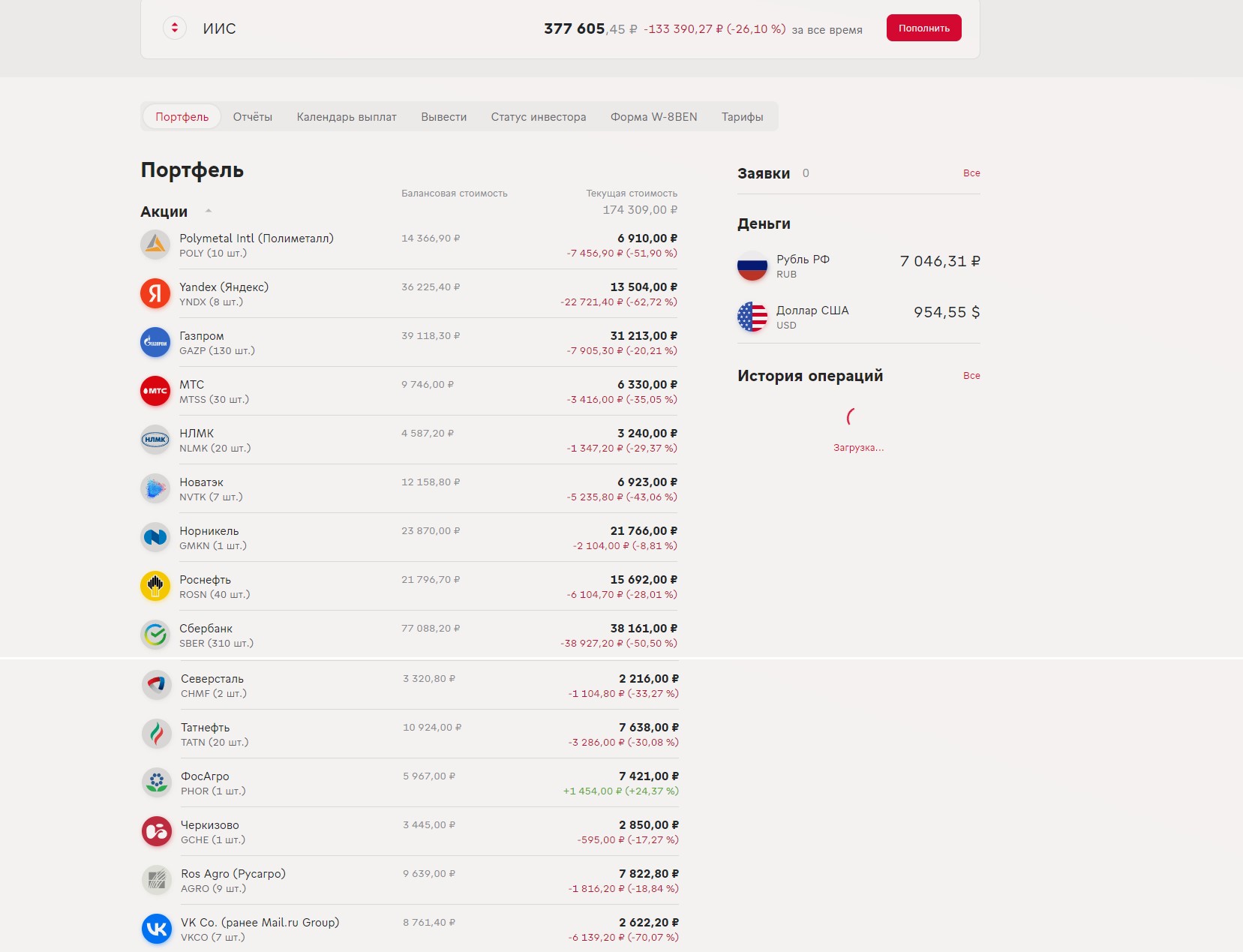The width and height of the screenshot is (1243, 952).
Task: Click the dollar balance 954,55 $
Action: [x=947, y=312]
